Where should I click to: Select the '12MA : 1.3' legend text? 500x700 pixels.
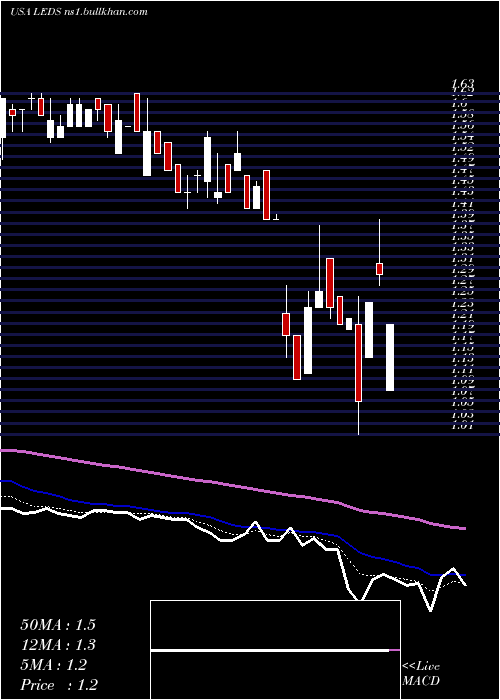[x=58, y=645]
